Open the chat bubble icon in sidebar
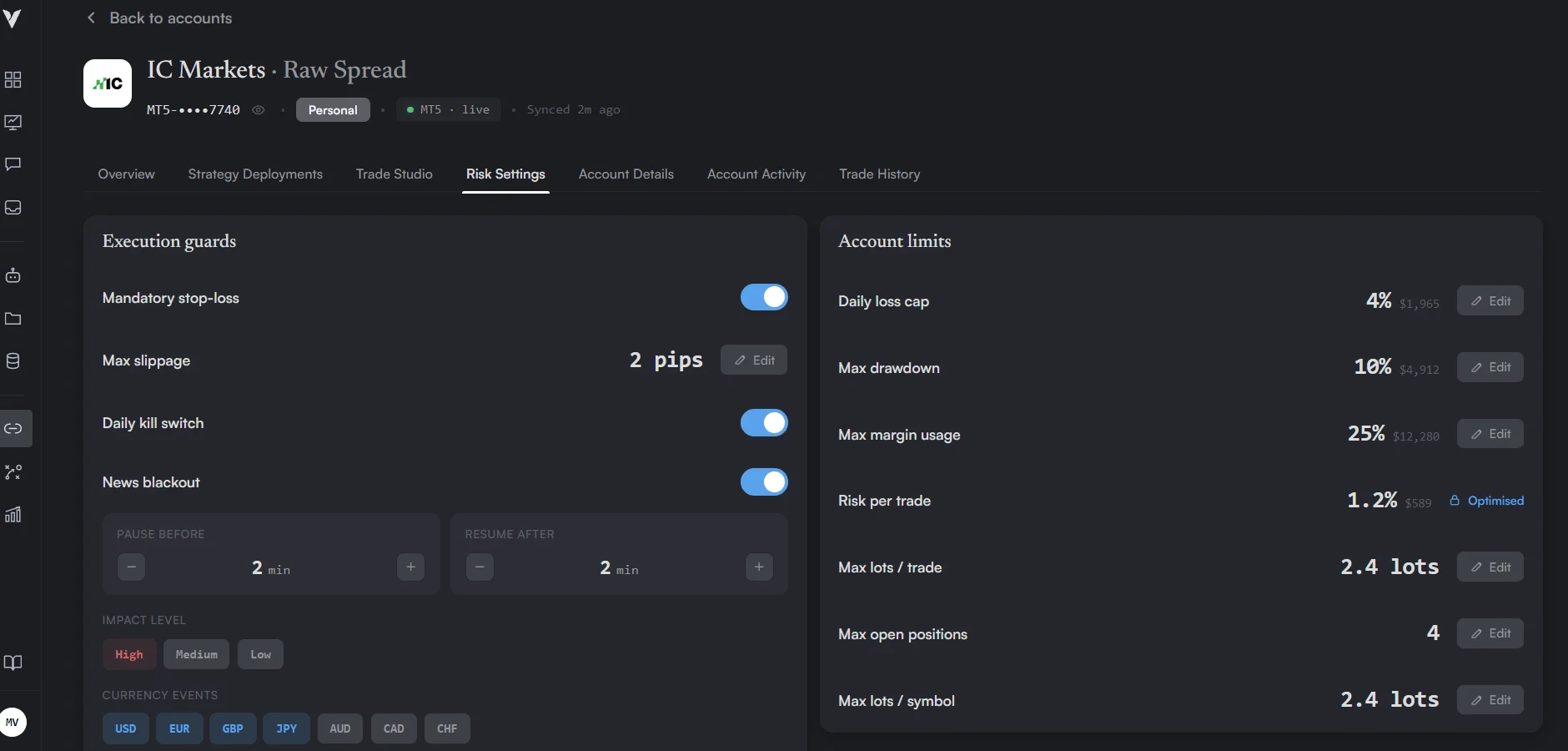 13,164
